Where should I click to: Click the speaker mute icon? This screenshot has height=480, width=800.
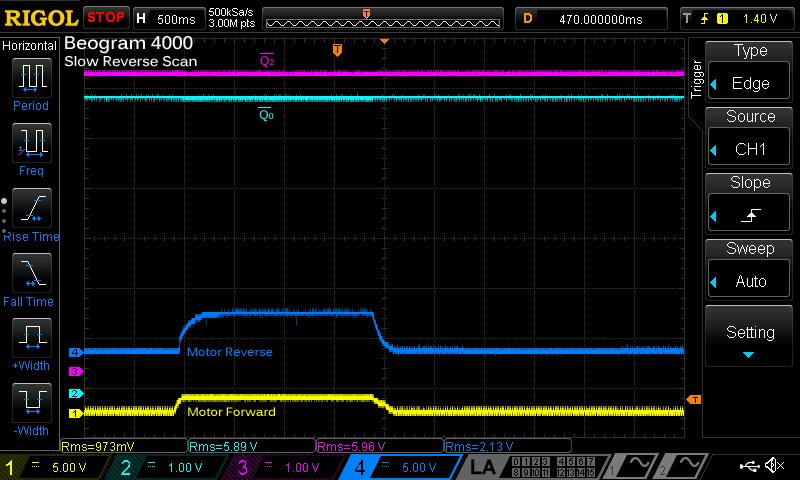point(774,466)
